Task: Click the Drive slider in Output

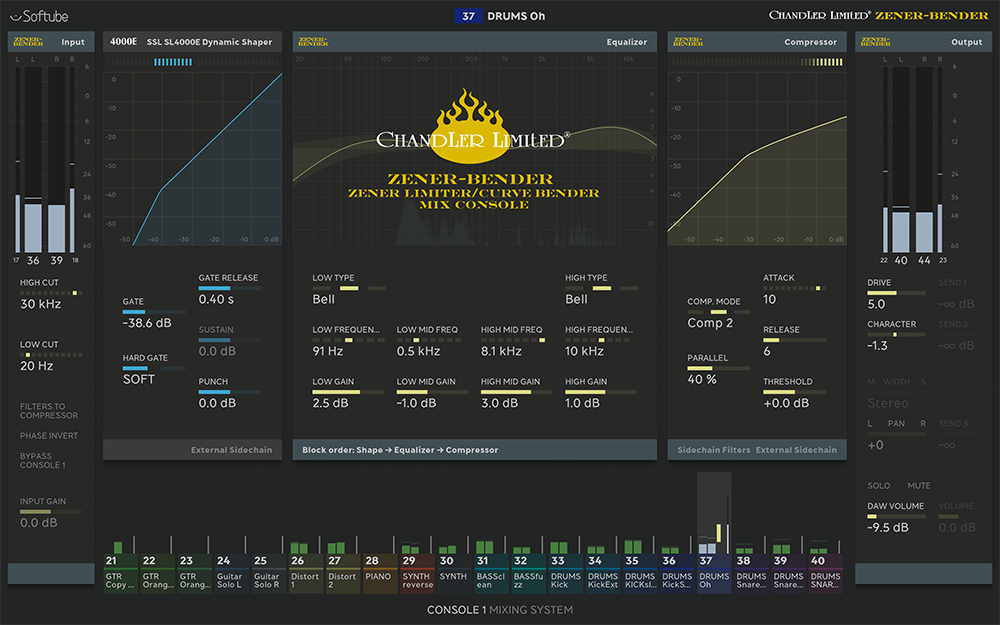Action: click(x=896, y=293)
